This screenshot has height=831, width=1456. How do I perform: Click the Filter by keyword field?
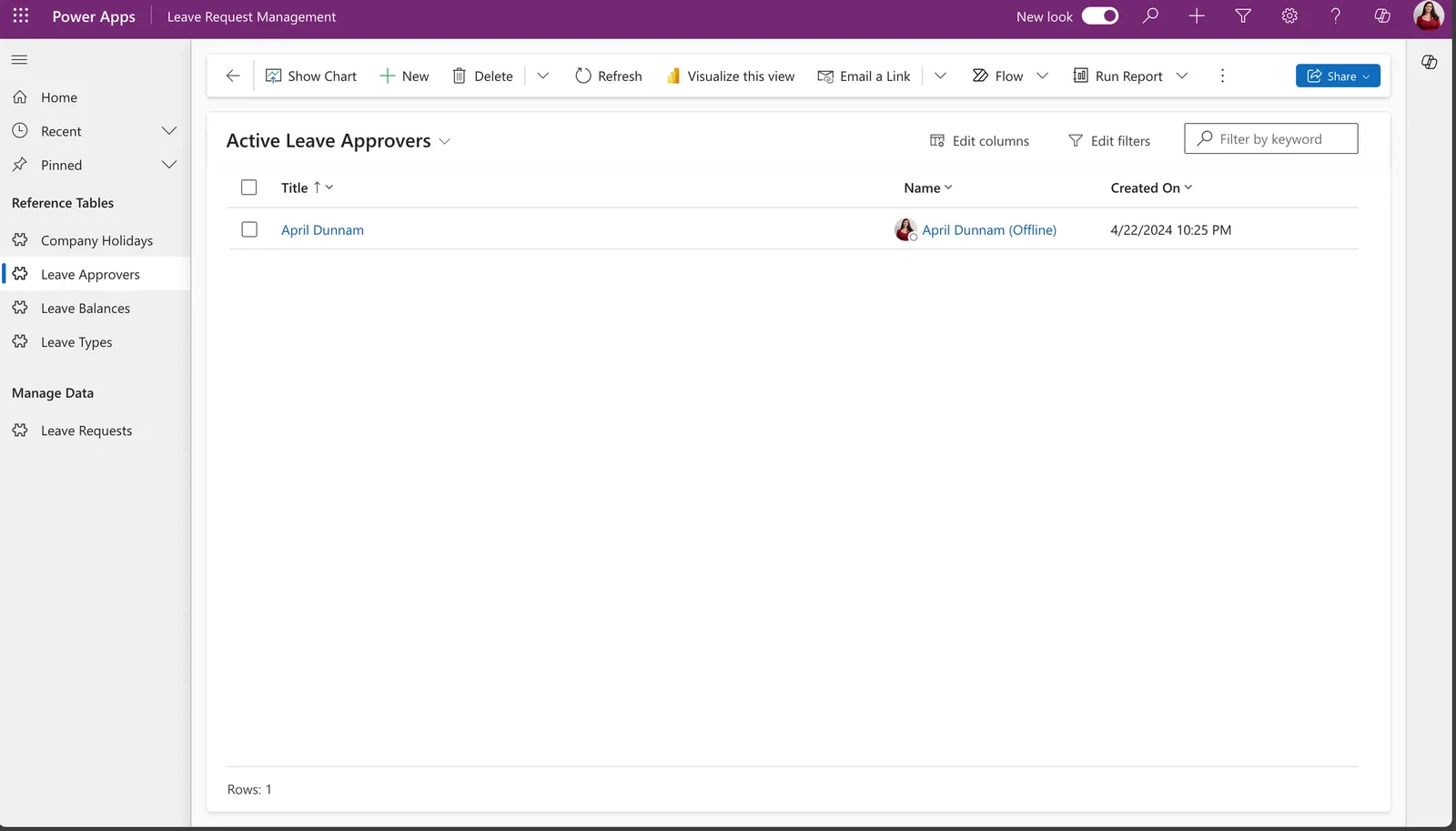[x=1270, y=138]
